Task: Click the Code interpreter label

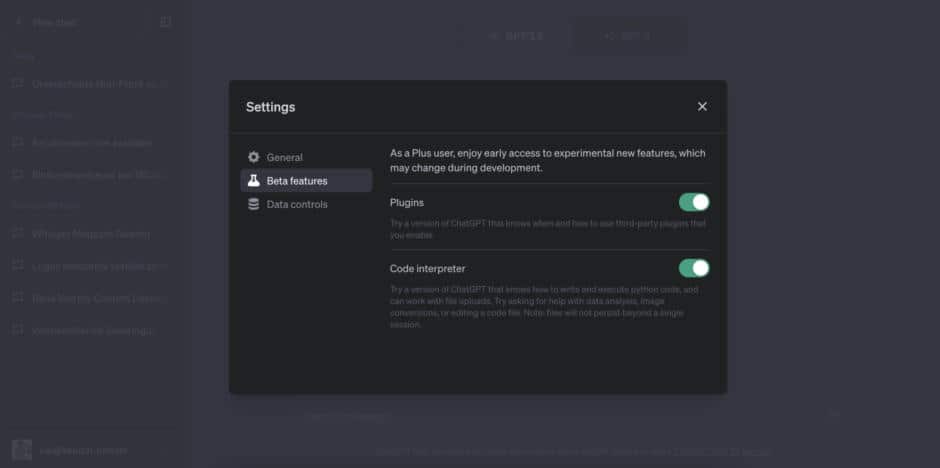Action: (x=427, y=268)
